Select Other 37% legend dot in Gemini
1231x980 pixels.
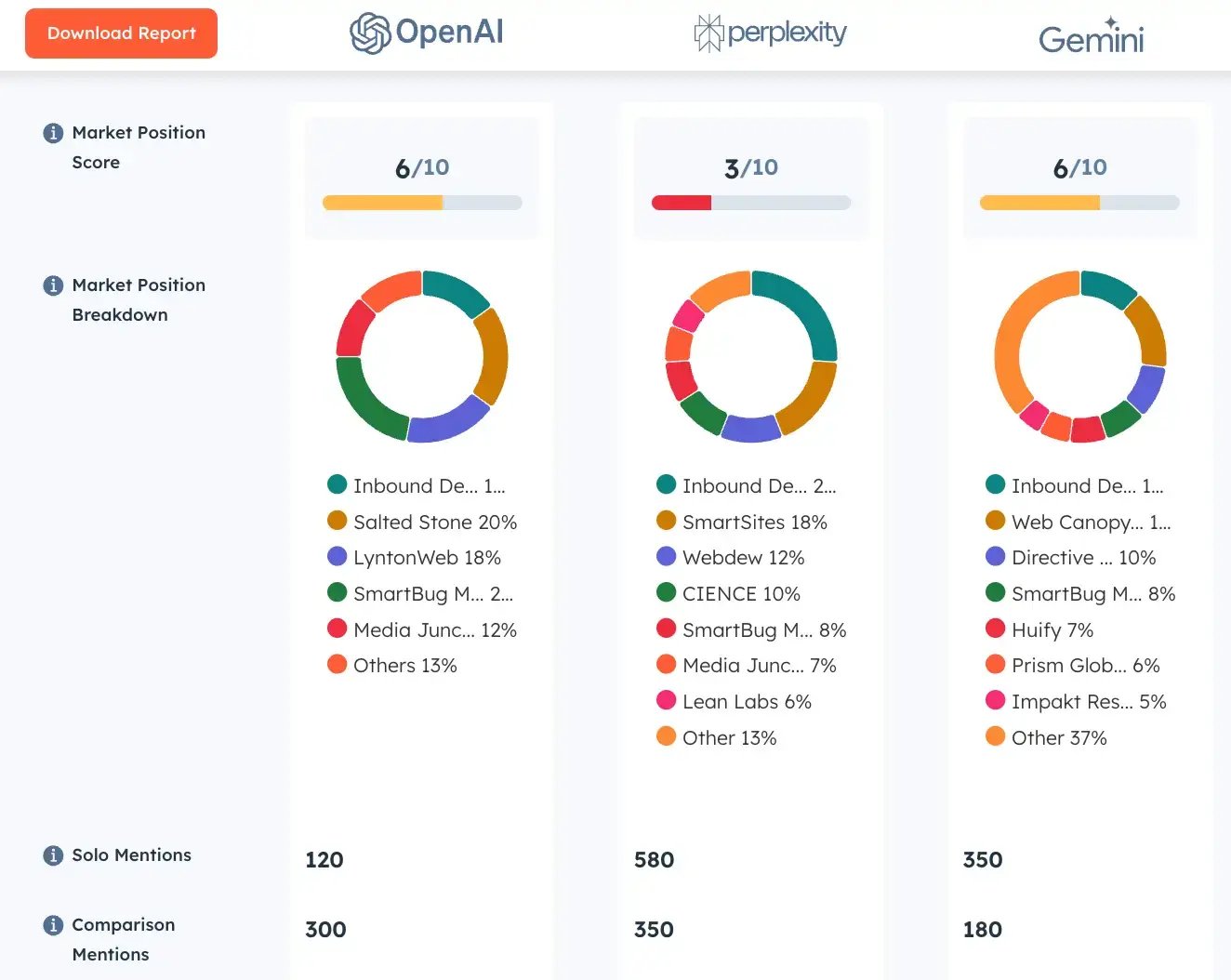[995, 736]
